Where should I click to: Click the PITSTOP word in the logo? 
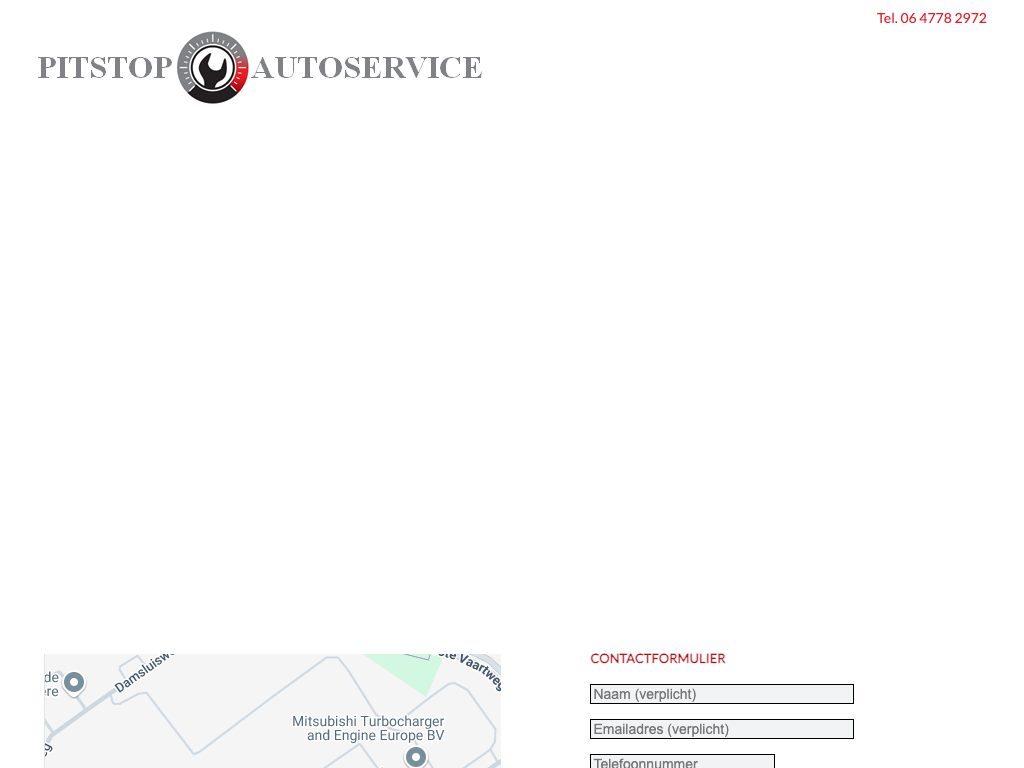point(105,68)
